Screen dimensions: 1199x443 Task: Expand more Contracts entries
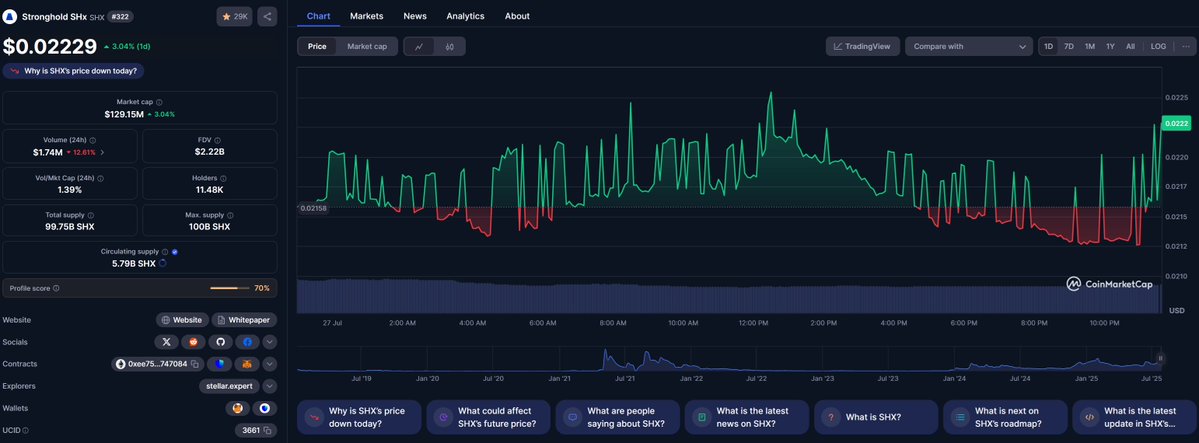coord(269,364)
